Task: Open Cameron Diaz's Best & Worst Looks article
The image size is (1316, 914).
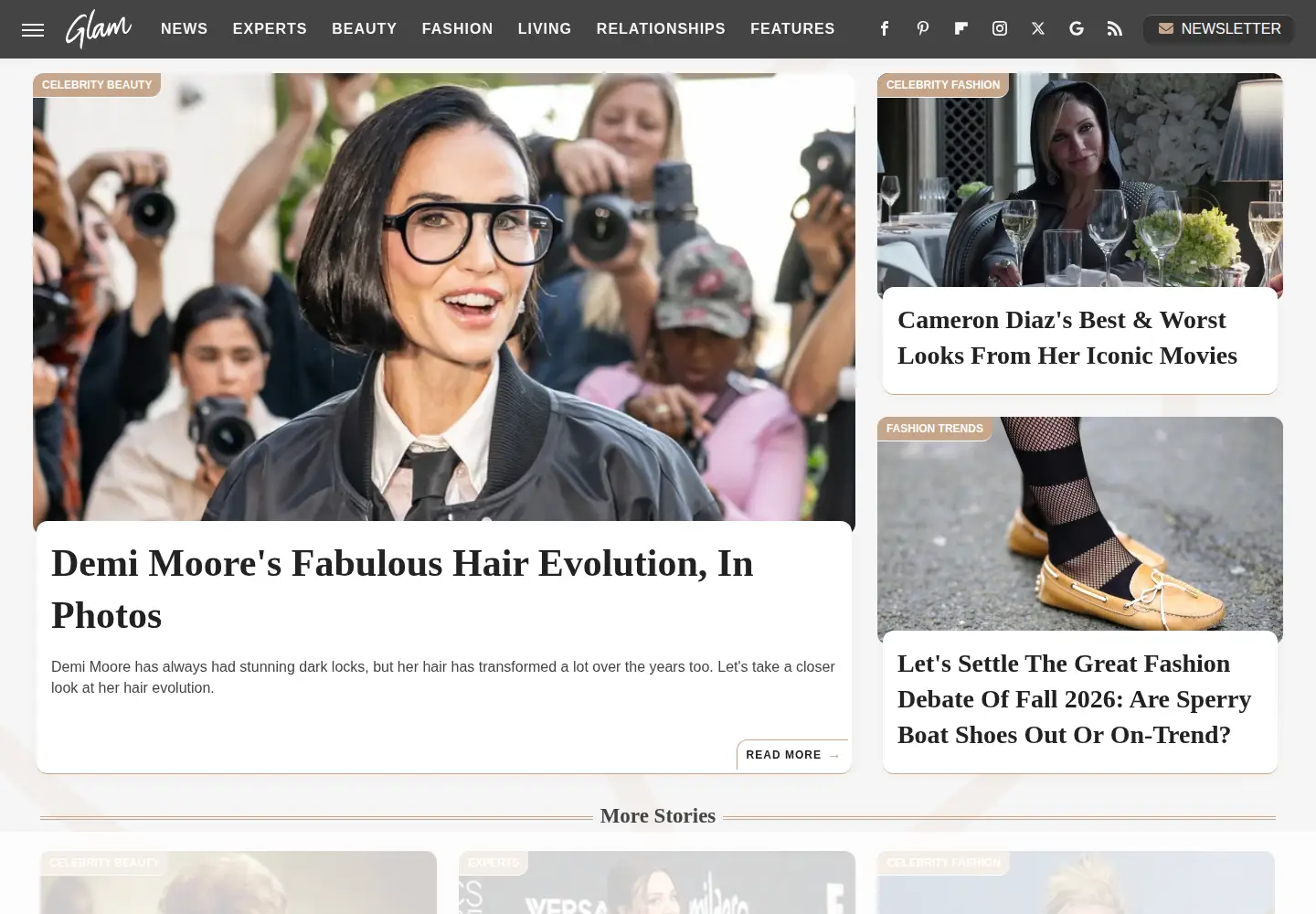Action: click(1067, 337)
